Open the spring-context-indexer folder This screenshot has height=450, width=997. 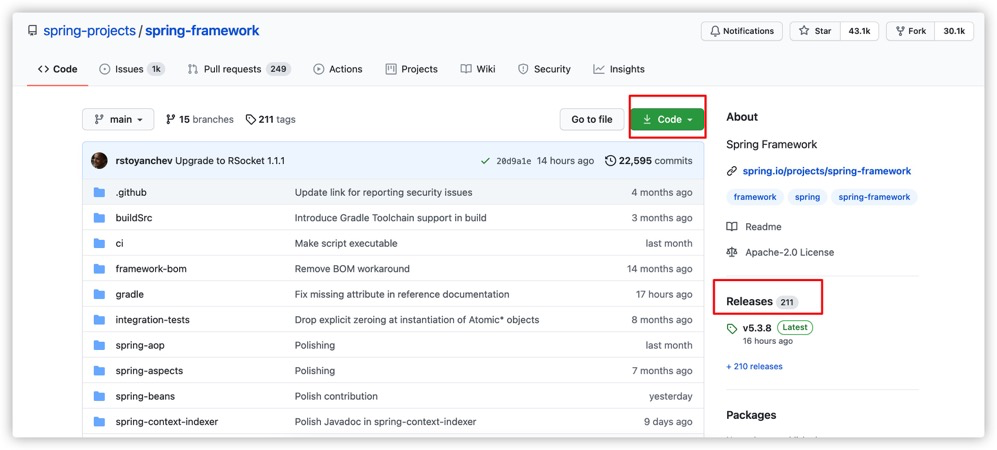[167, 421]
